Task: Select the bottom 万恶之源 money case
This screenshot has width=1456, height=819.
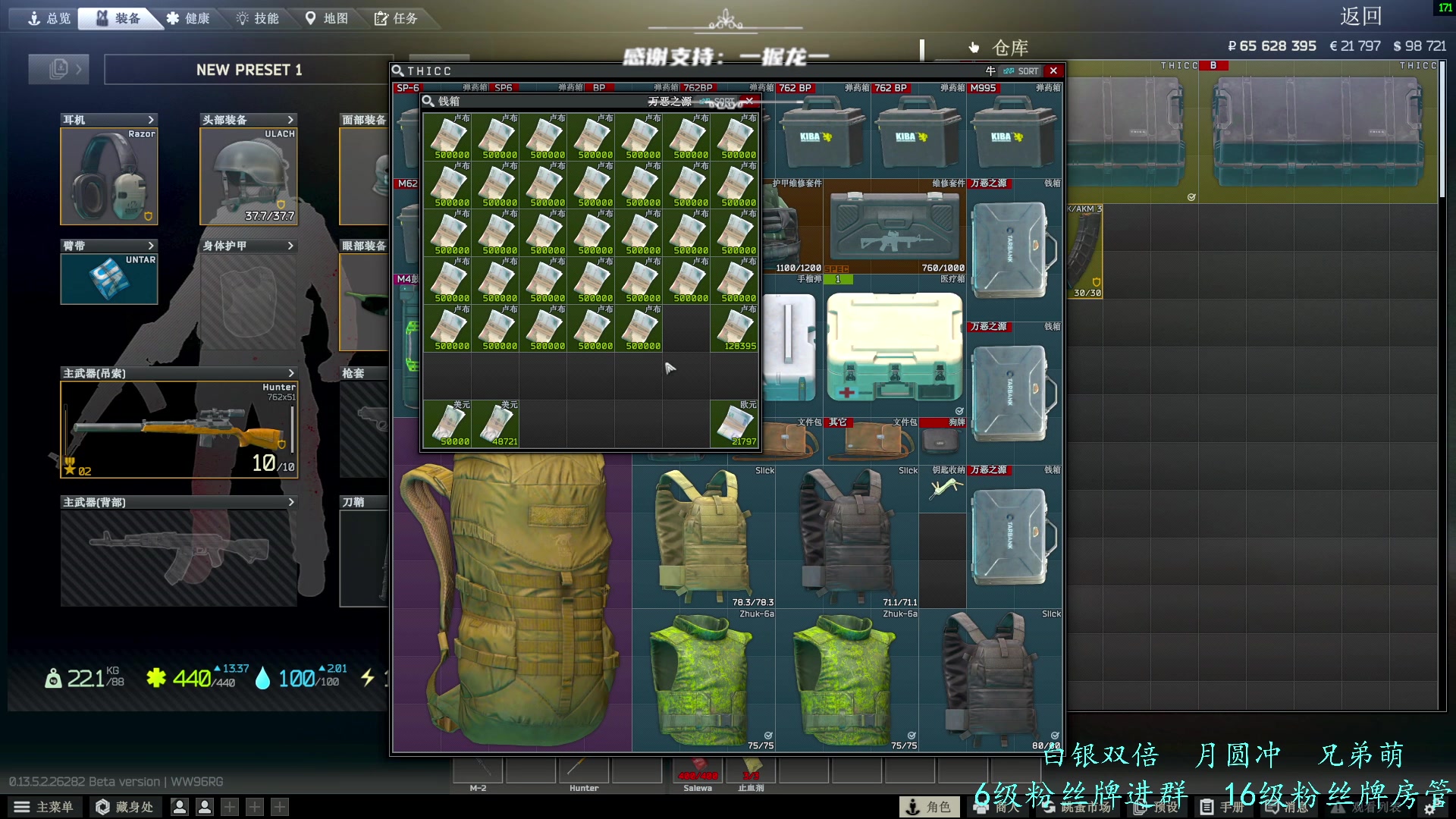Action: click(x=1014, y=536)
